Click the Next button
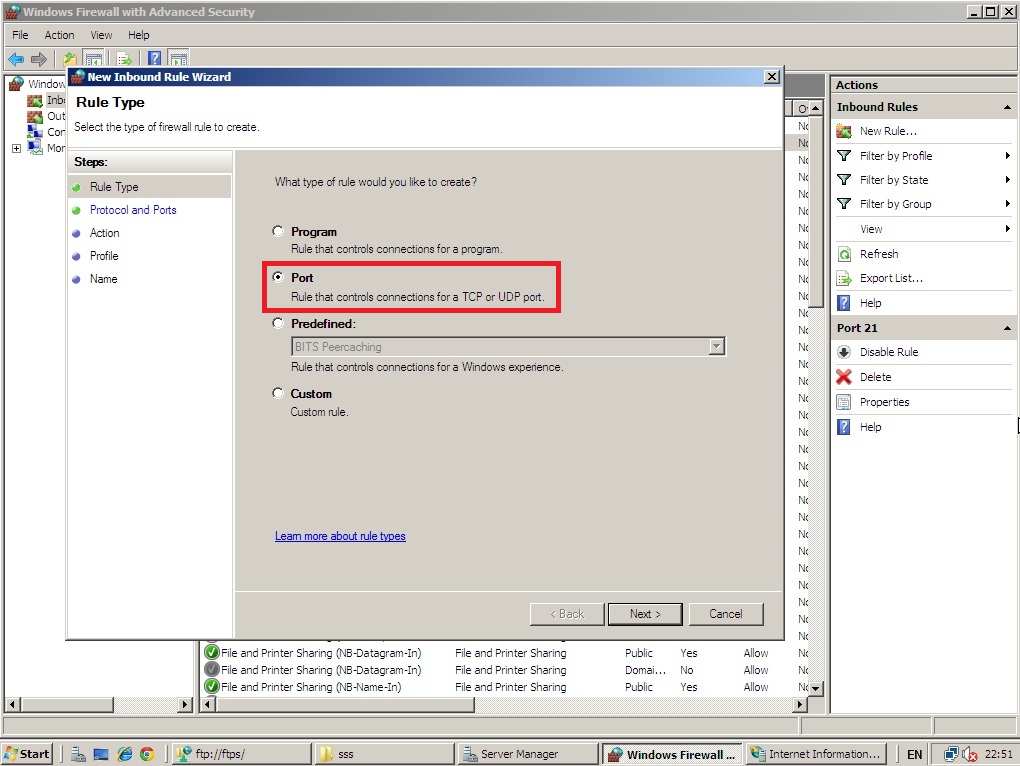This screenshot has height=766, width=1020. coord(645,614)
